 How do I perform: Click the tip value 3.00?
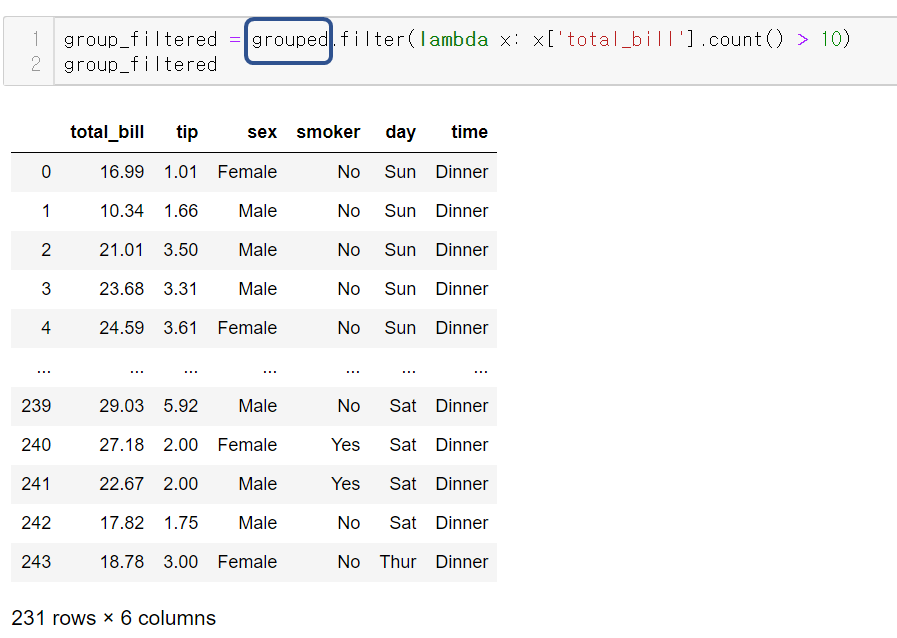pyautogui.click(x=181, y=561)
